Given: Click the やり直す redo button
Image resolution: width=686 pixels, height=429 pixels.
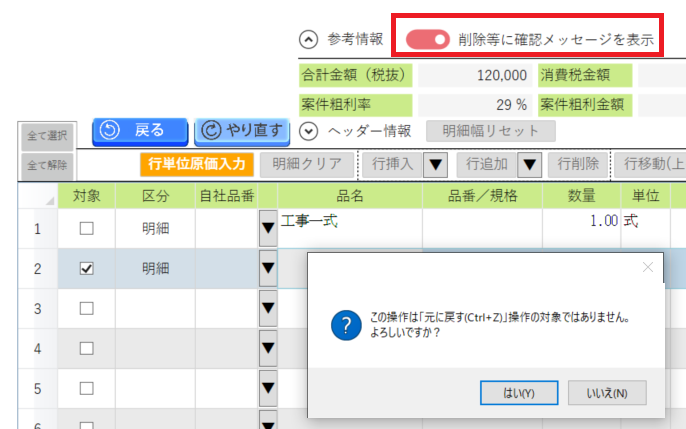Looking at the screenshot, I should point(242,130).
